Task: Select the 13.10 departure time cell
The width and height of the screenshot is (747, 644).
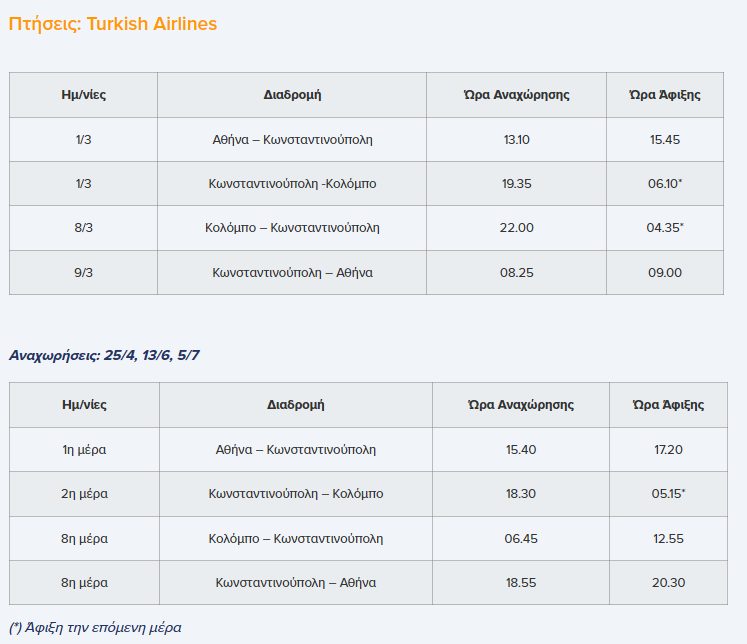Action: coord(517,140)
